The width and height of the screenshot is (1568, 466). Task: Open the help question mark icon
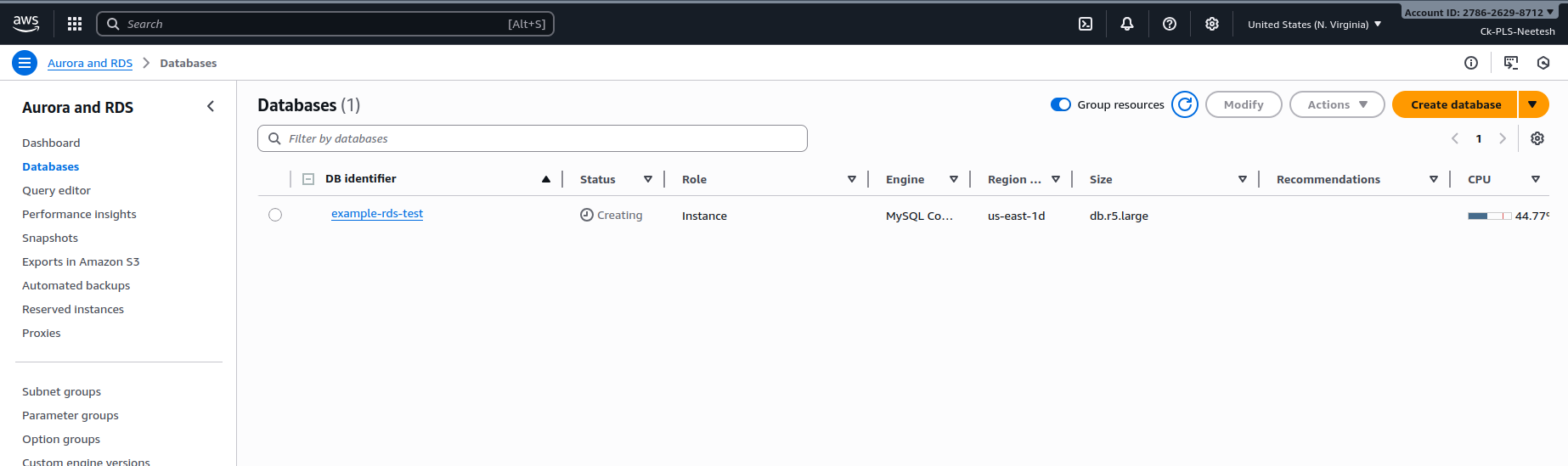[x=1170, y=24]
